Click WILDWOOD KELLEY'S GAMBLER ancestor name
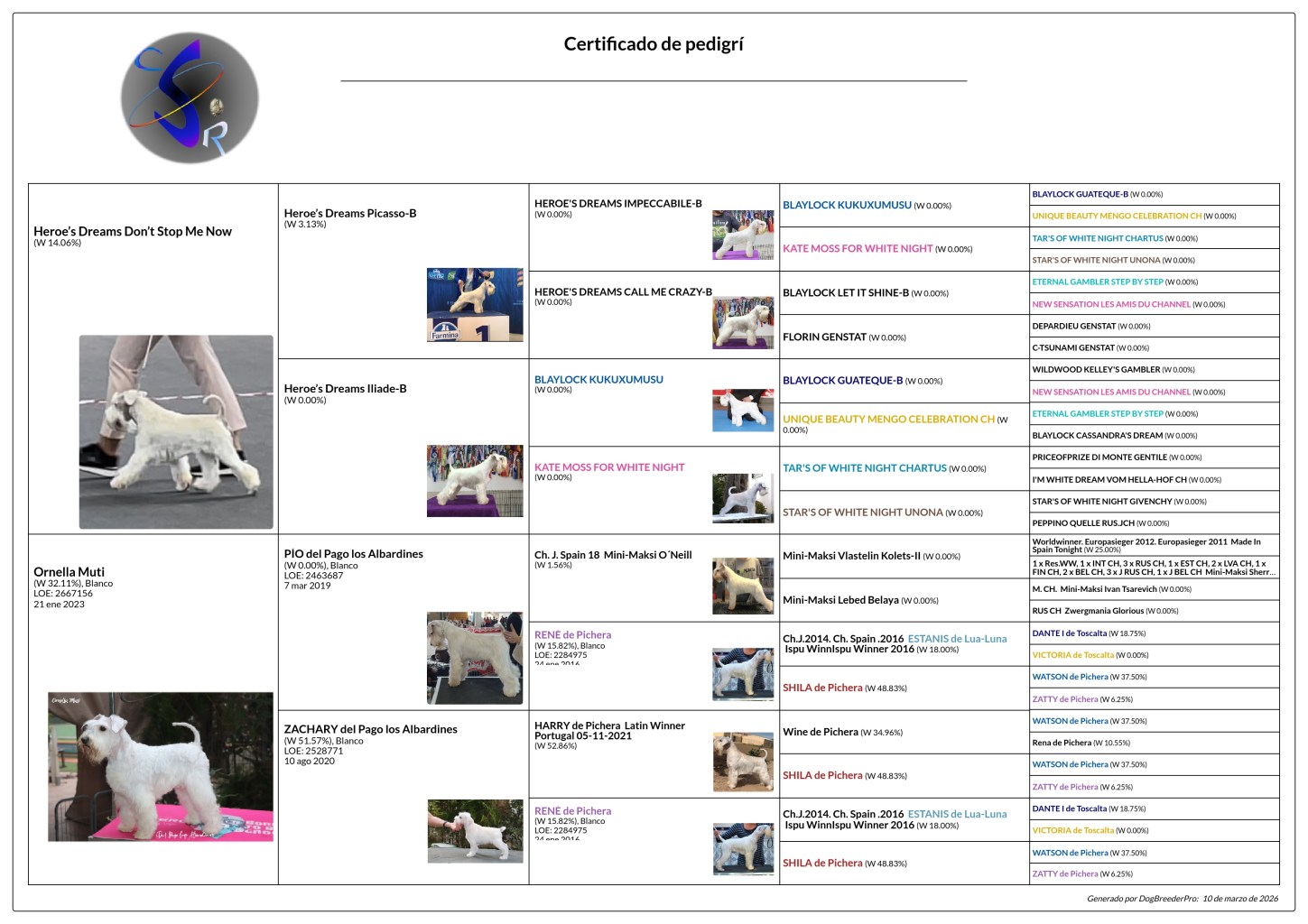Screen dimensions: 1308x924 point(1096,370)
